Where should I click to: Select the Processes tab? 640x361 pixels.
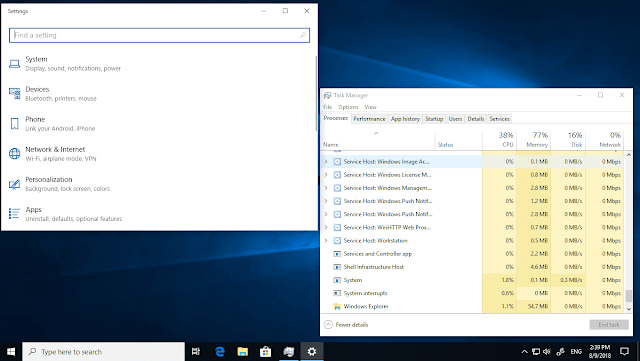pyautogui.click(x=336, y=118)
